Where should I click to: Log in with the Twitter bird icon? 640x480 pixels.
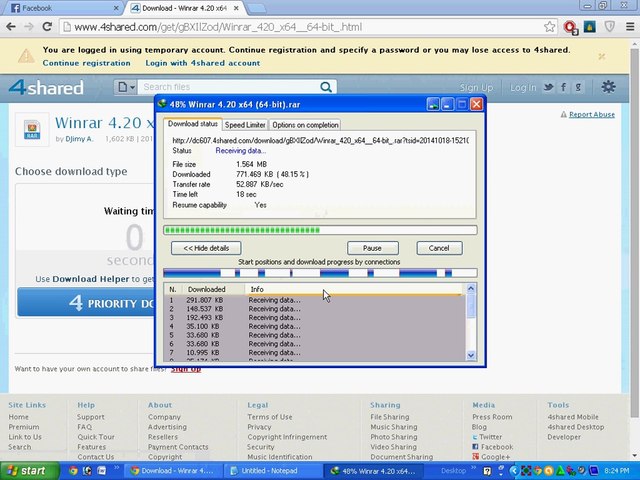(548, 87)
